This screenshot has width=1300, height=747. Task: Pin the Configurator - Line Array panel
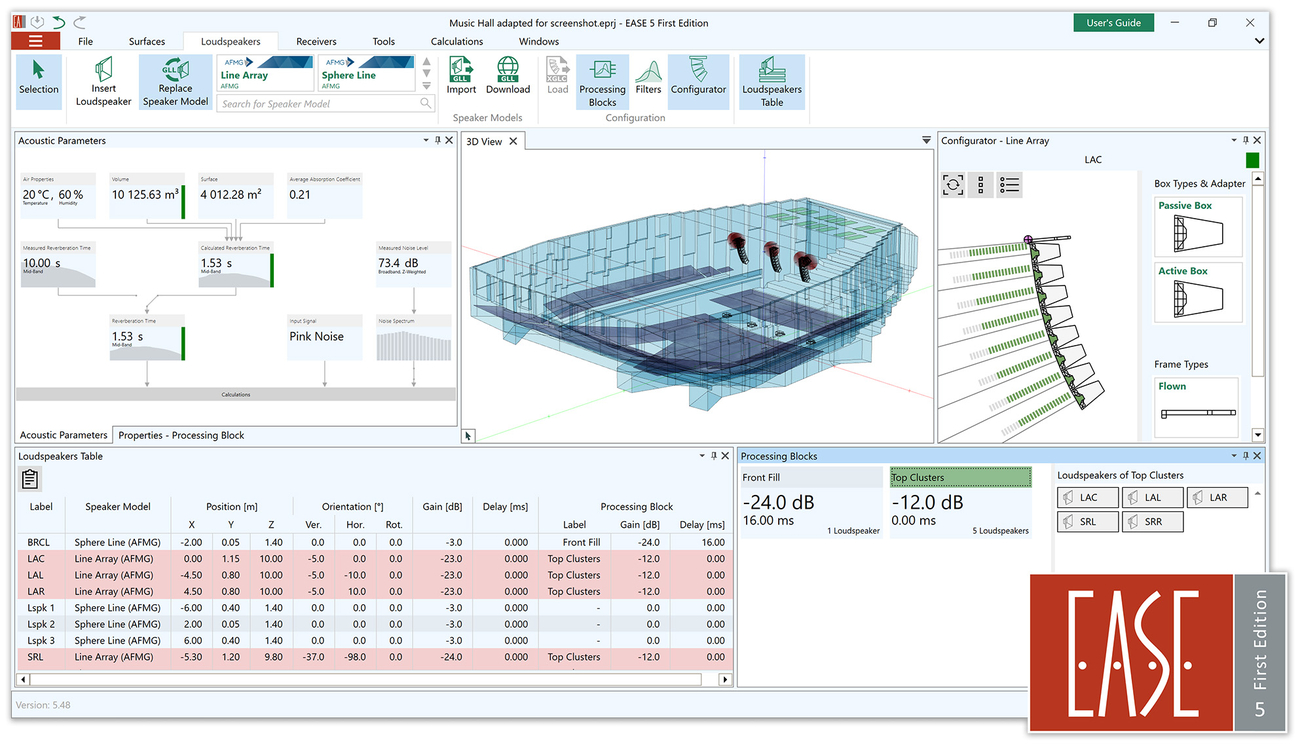coord(1246,140)
